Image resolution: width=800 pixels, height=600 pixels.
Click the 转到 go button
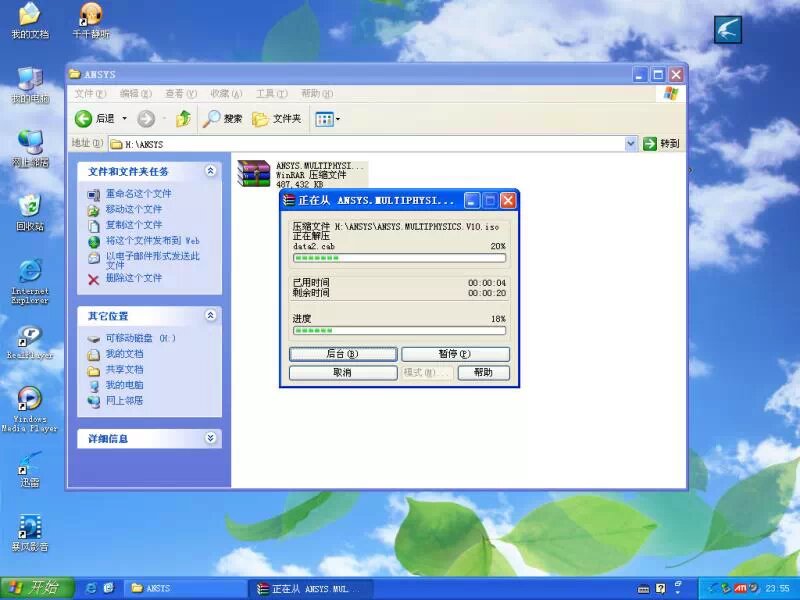tap(661, 144)
